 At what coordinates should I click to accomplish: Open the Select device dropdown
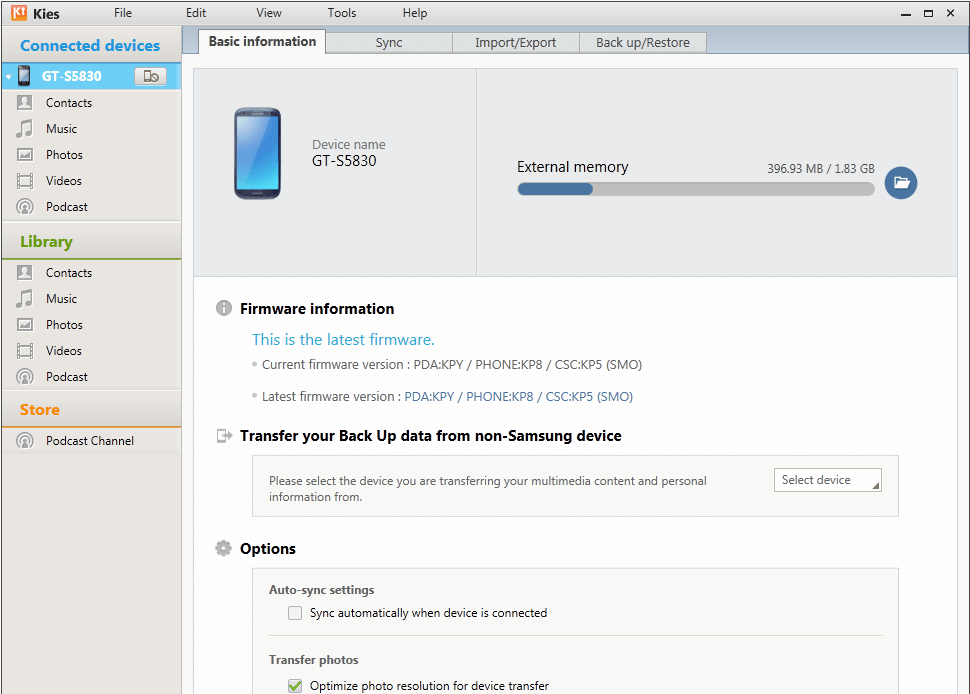(828, 480)
